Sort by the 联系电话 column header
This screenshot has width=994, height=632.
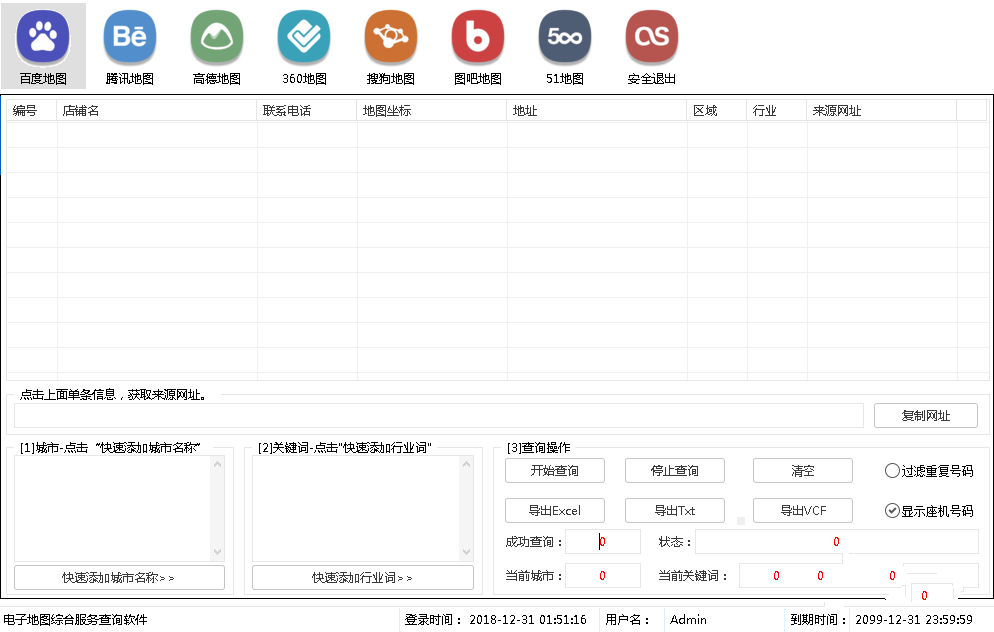coord(307,110)
